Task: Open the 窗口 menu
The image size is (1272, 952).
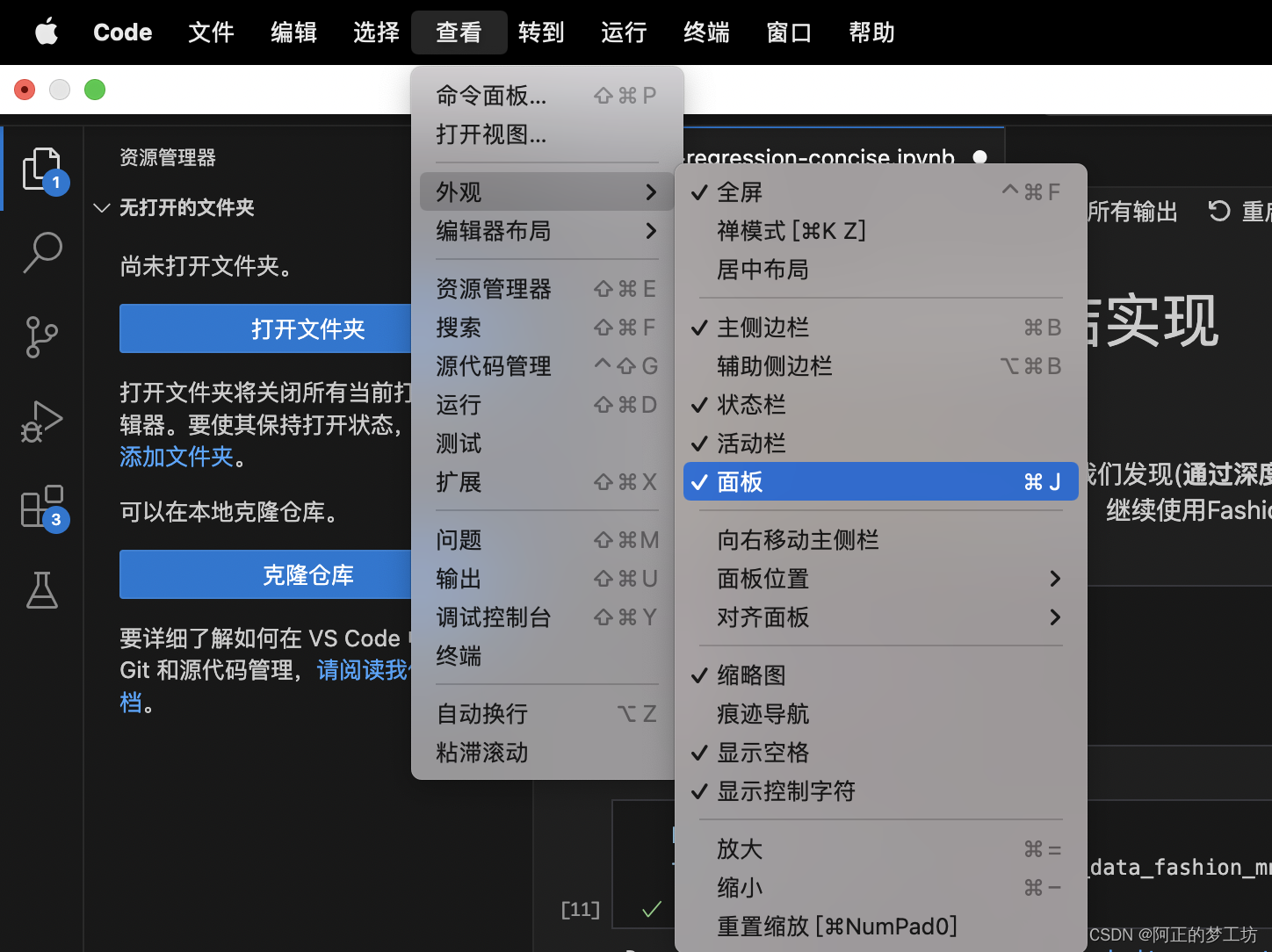Action: click(789, 32)
